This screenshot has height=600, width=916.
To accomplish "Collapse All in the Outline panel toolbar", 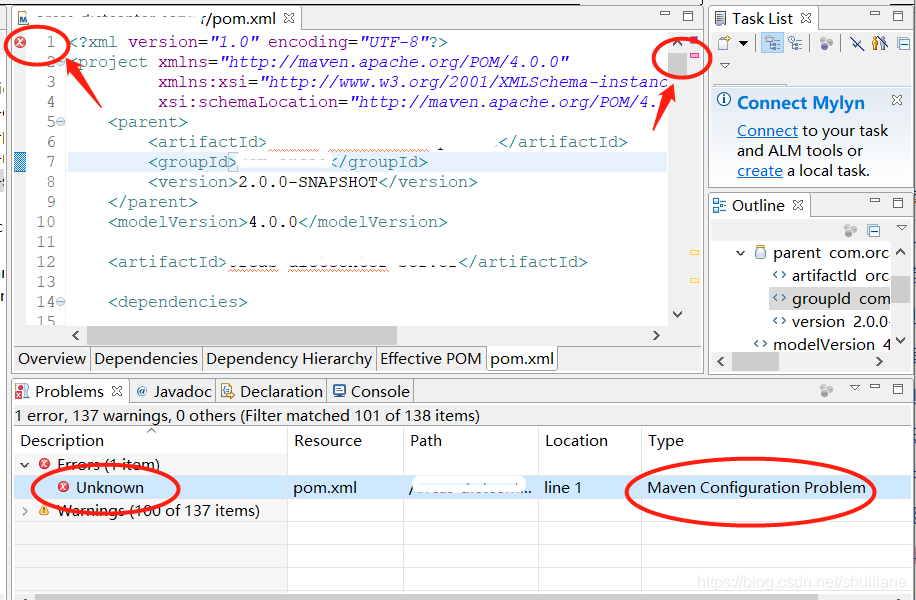I will pyautogui.click(x=873, y=229).
